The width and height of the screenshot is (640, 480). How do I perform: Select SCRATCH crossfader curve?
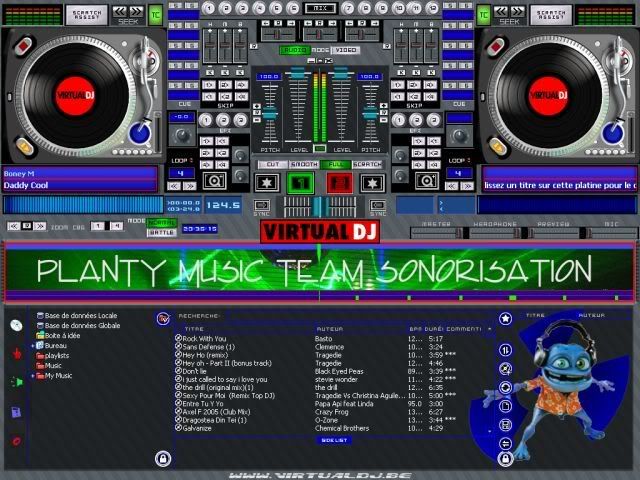coord(367,164)
